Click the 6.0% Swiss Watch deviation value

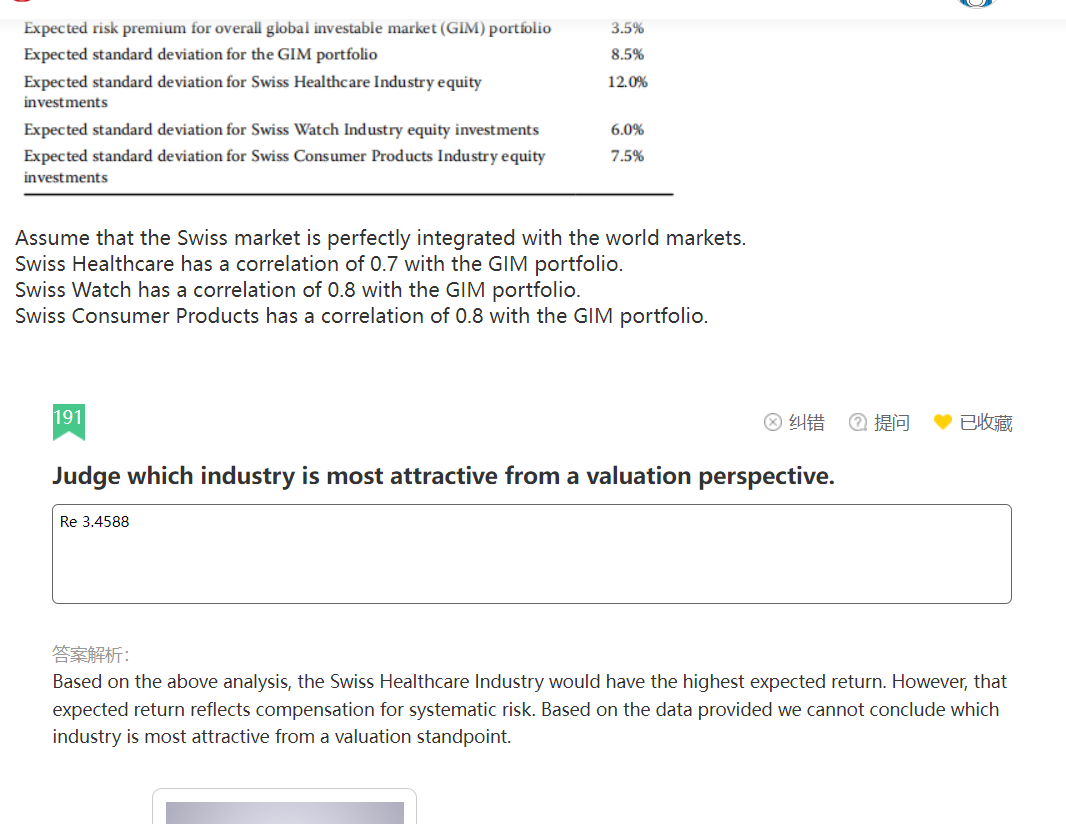coord(627,129)
